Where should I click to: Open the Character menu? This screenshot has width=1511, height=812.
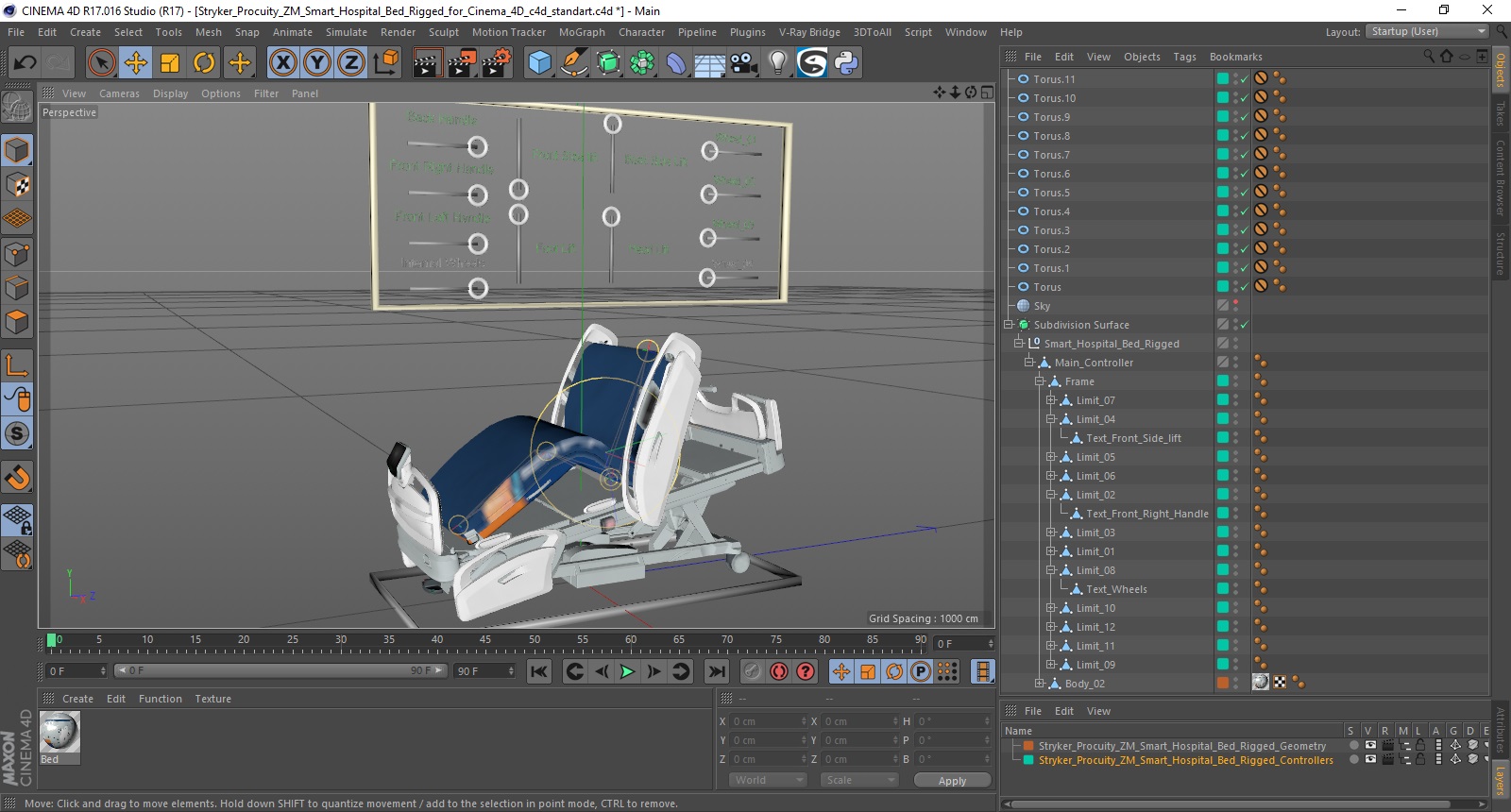click(641, 32)
